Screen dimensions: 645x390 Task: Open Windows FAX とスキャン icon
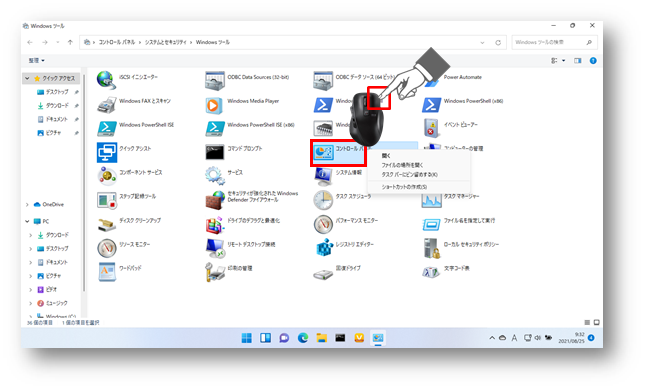point(107,104)
